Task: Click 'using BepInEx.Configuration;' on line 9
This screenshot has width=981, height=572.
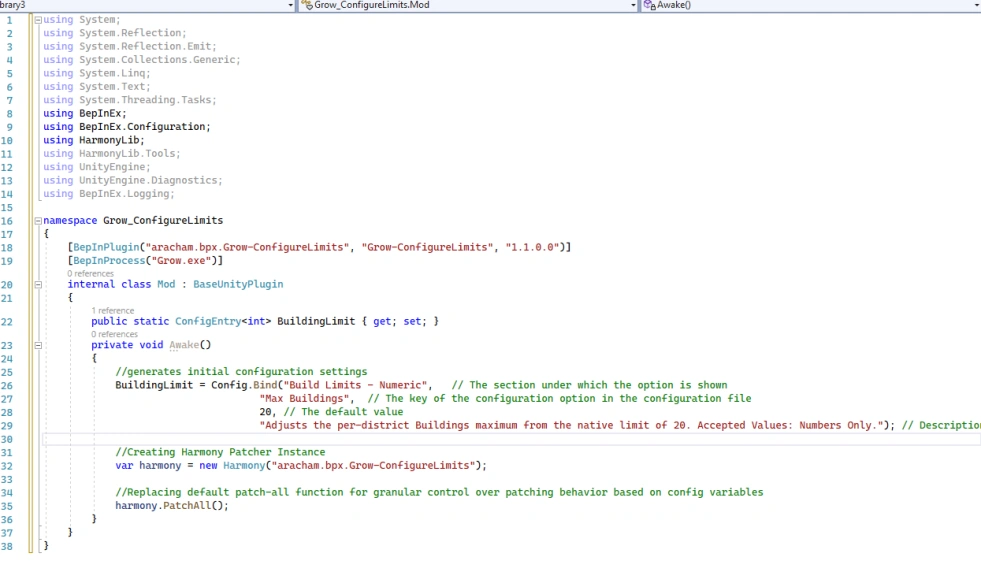Action: click(x=127, y=126)
